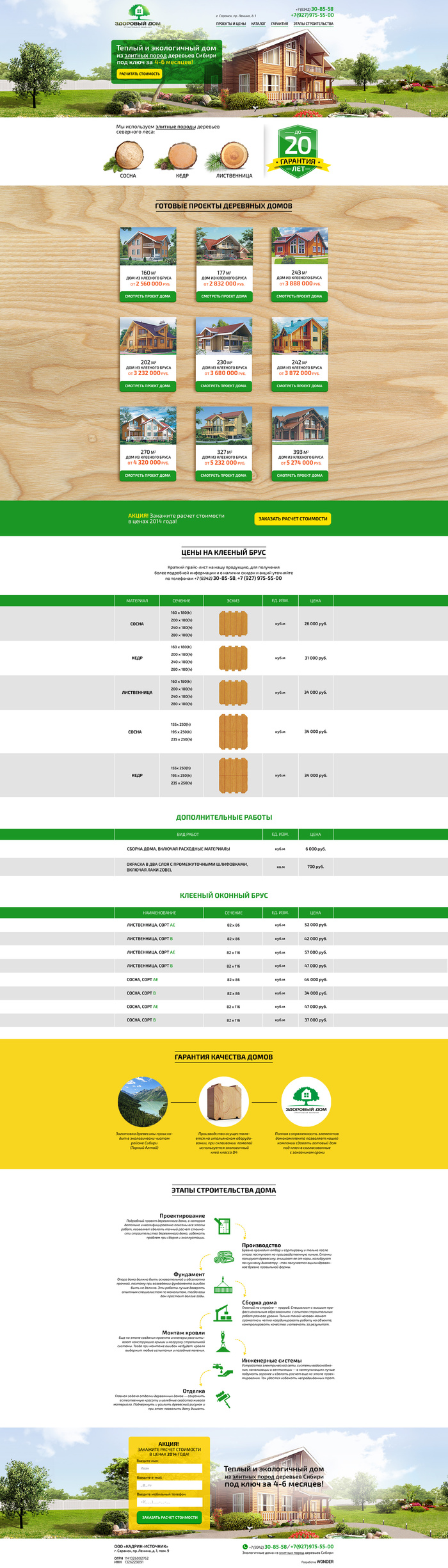View project for the 393 м² house
448x1568 pixels.
point(300,476)
